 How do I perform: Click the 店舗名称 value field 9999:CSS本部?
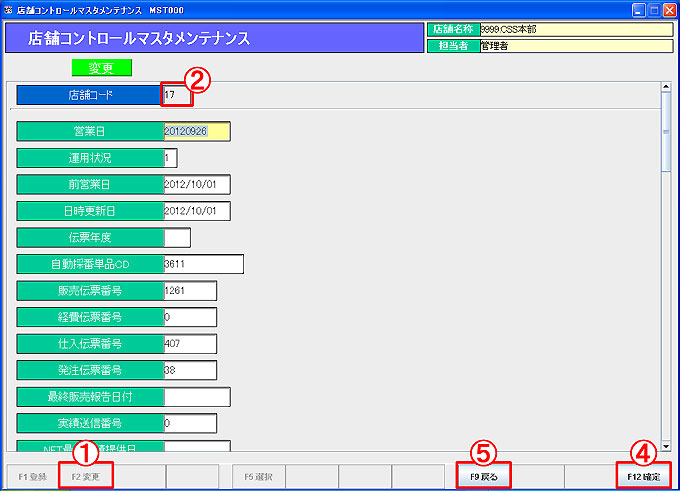tap(576, 29)
